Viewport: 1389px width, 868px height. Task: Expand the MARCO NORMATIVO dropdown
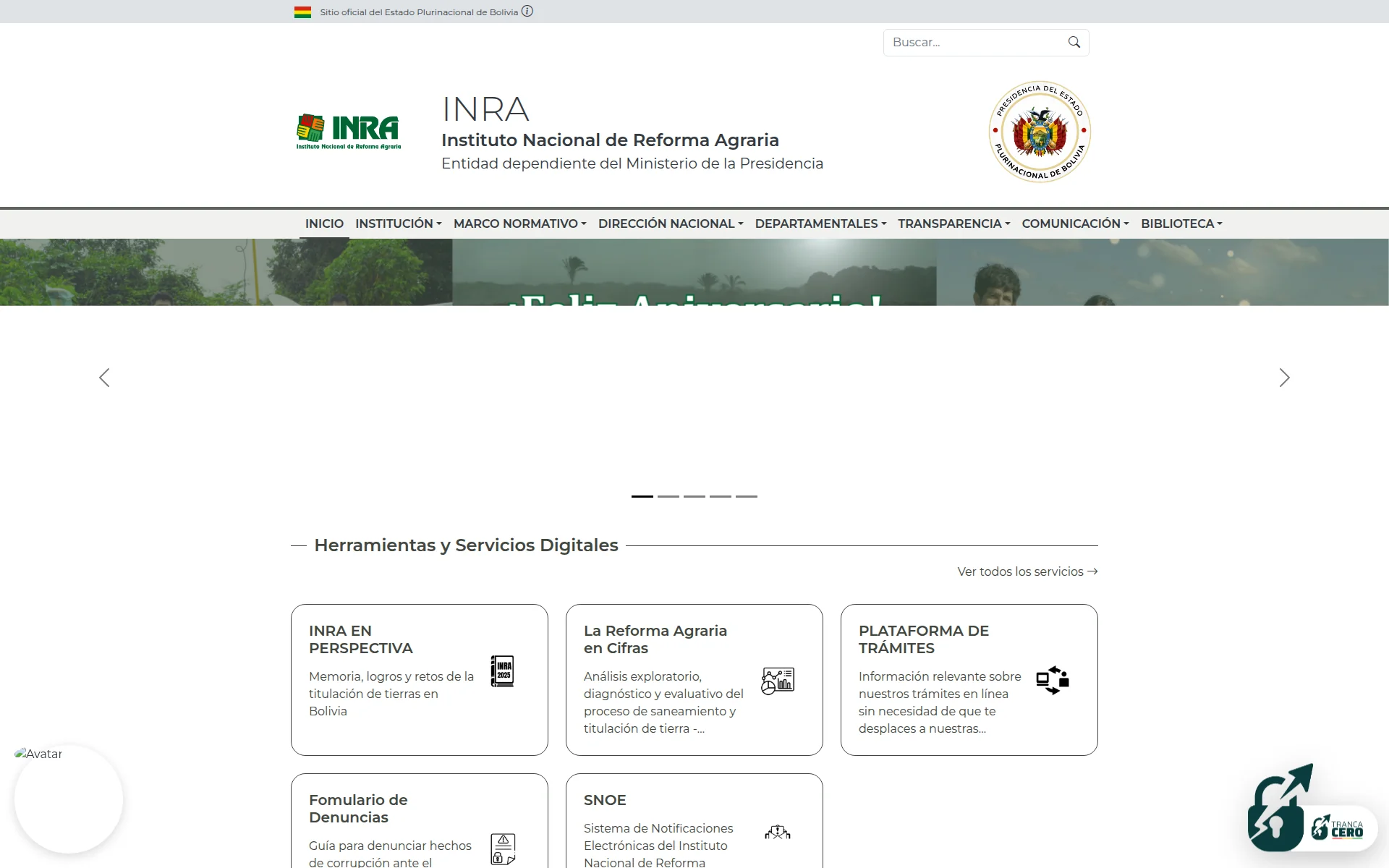[519, 224]
